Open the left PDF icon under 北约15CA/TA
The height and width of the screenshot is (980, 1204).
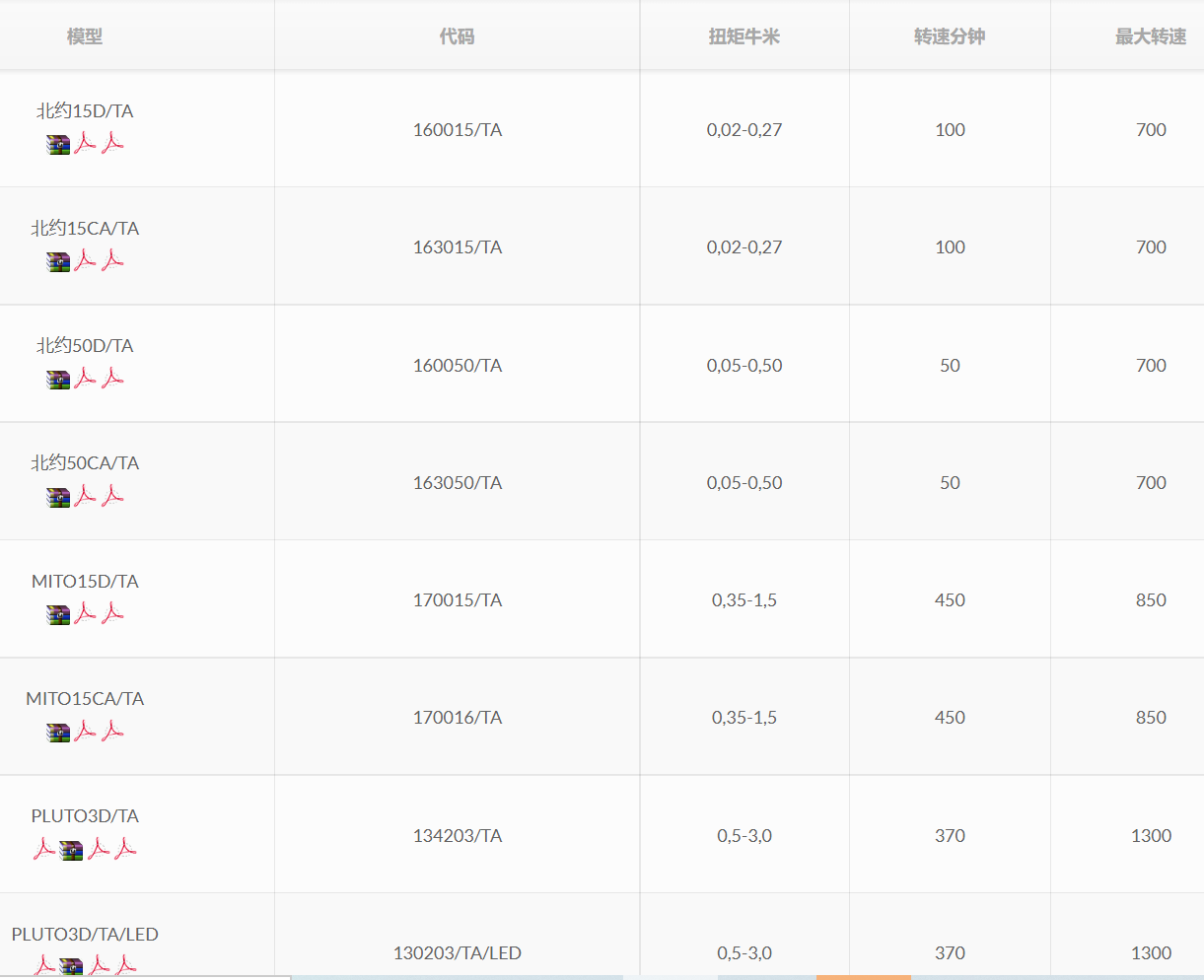[86, 261]
